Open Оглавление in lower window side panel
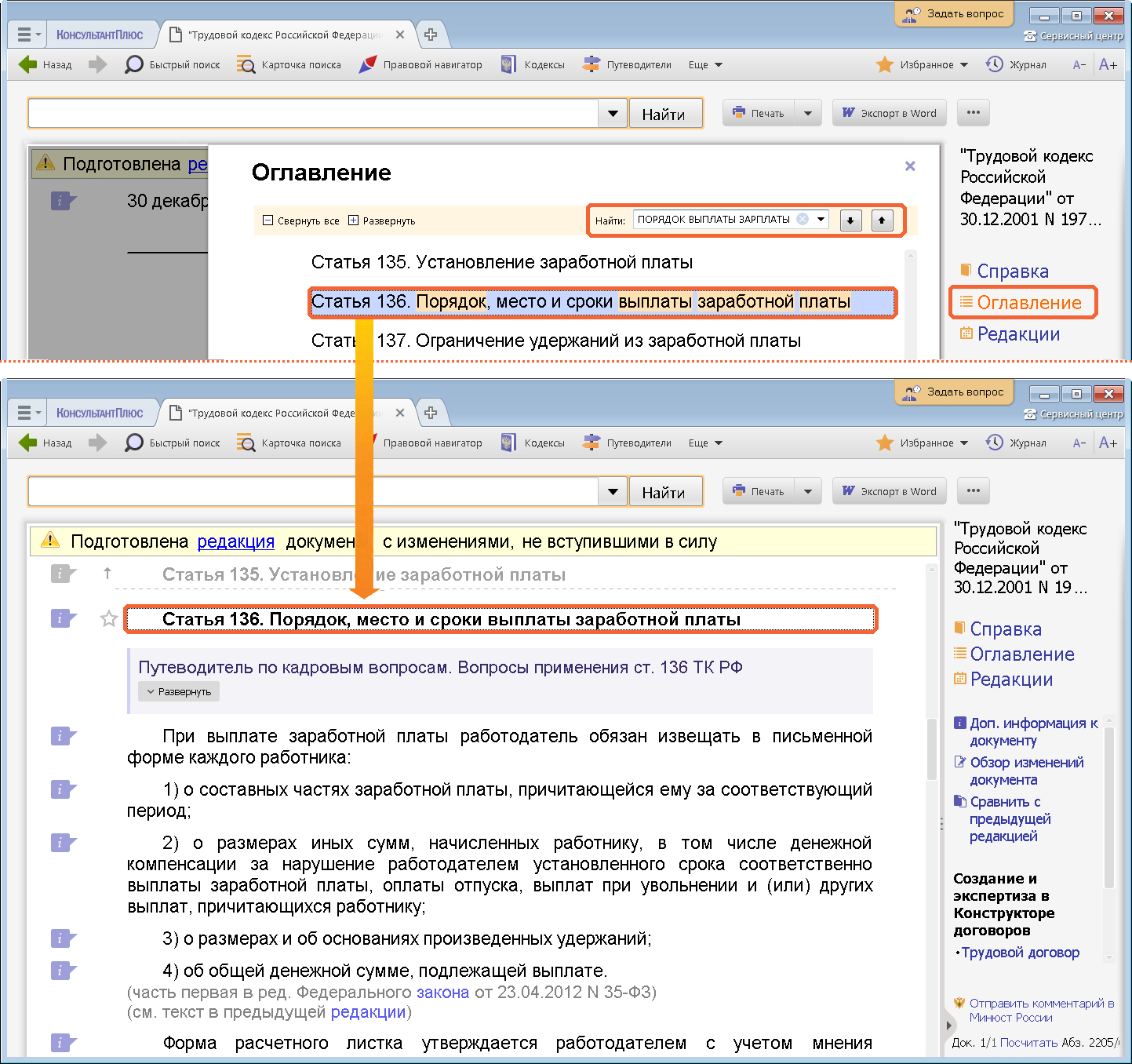The image size is (1132, 1064). click(x=1014, y=654)
